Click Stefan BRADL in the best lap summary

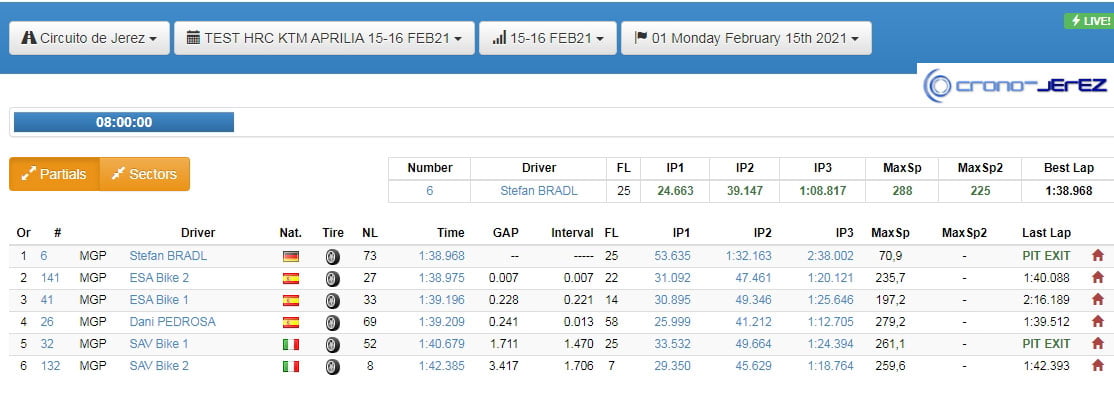[x=538, y=190]
